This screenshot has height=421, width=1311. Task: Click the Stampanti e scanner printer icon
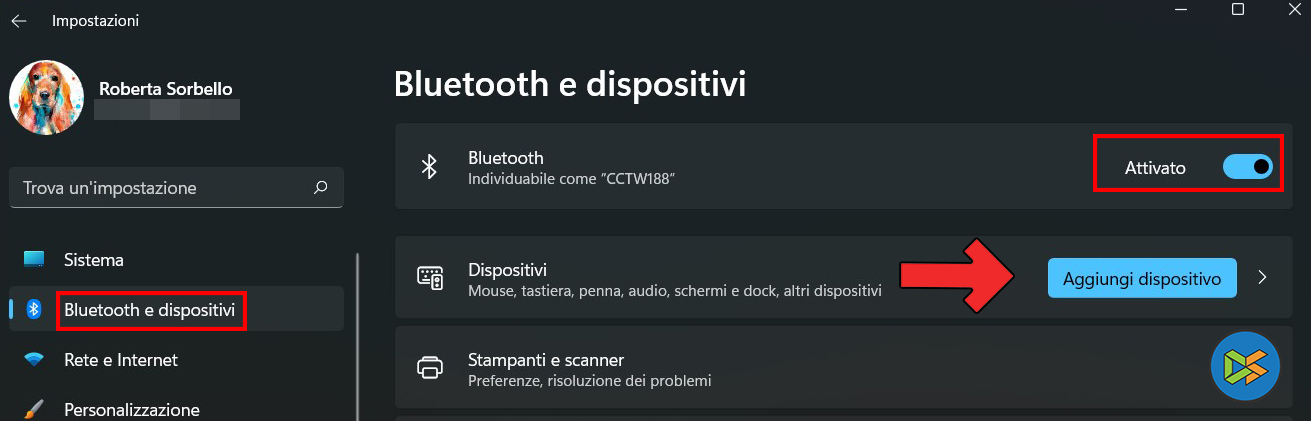(x=430, y=368)
